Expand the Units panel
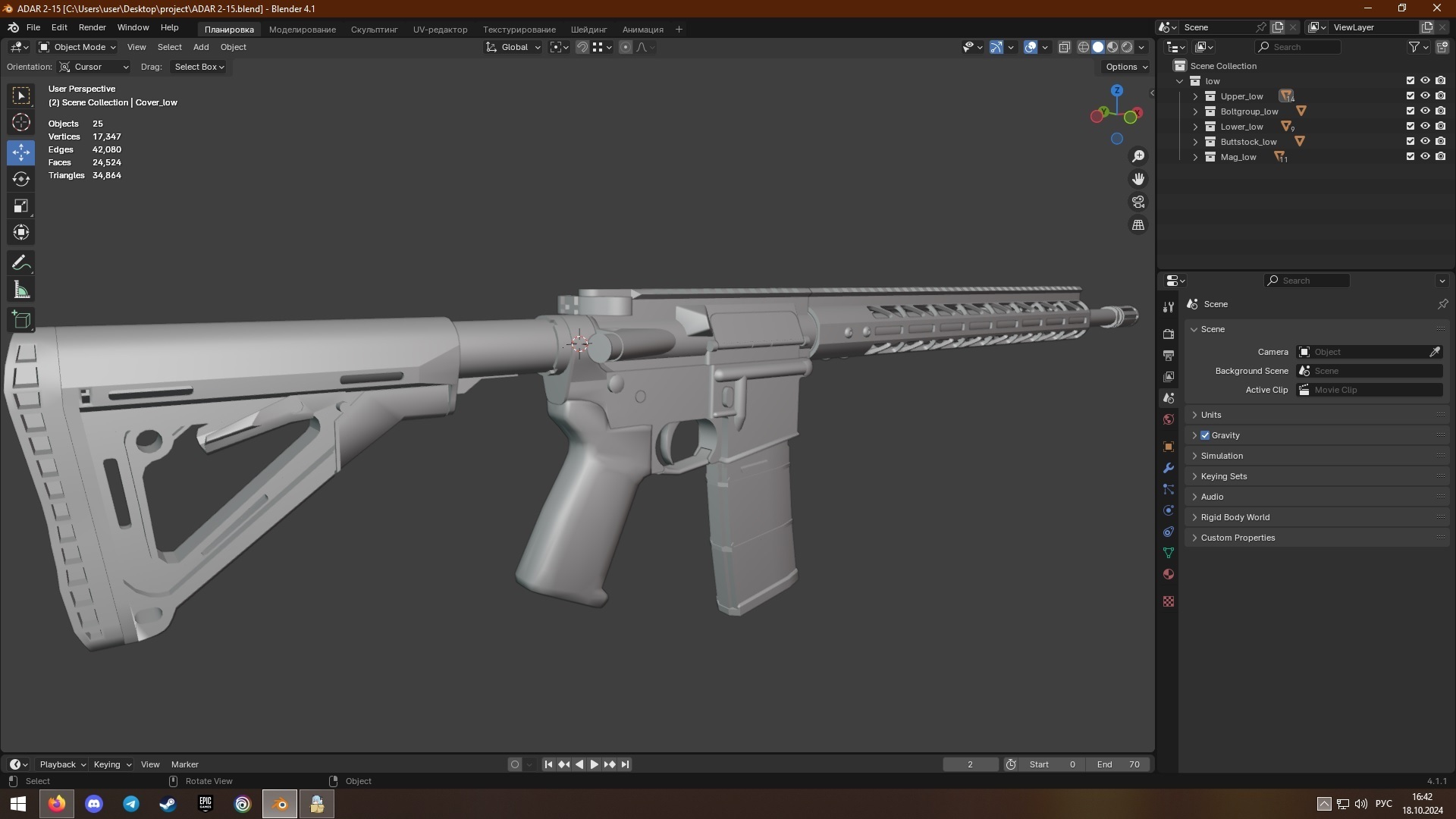Screen dimensions: 1456x819 click(x=1211, y=415)
